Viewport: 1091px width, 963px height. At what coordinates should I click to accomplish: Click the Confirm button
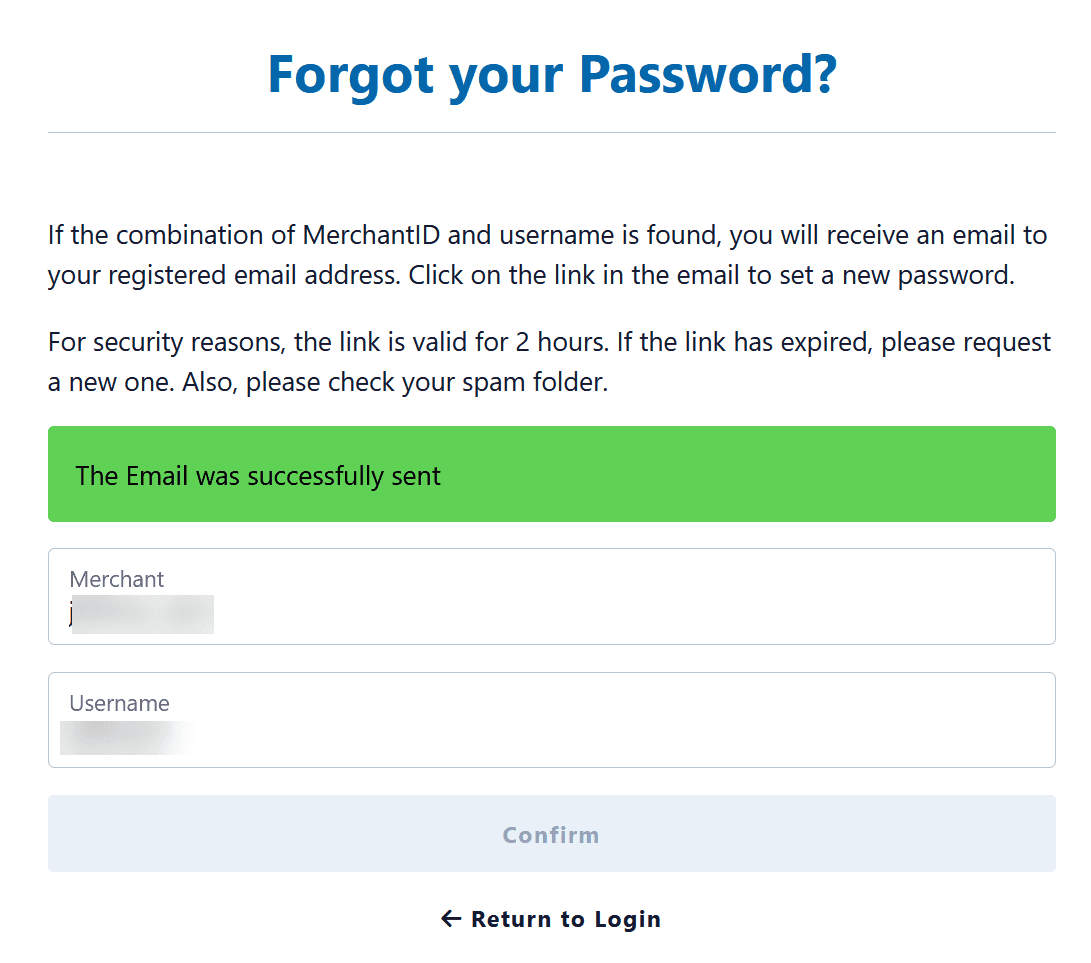(x=551, y=834)
